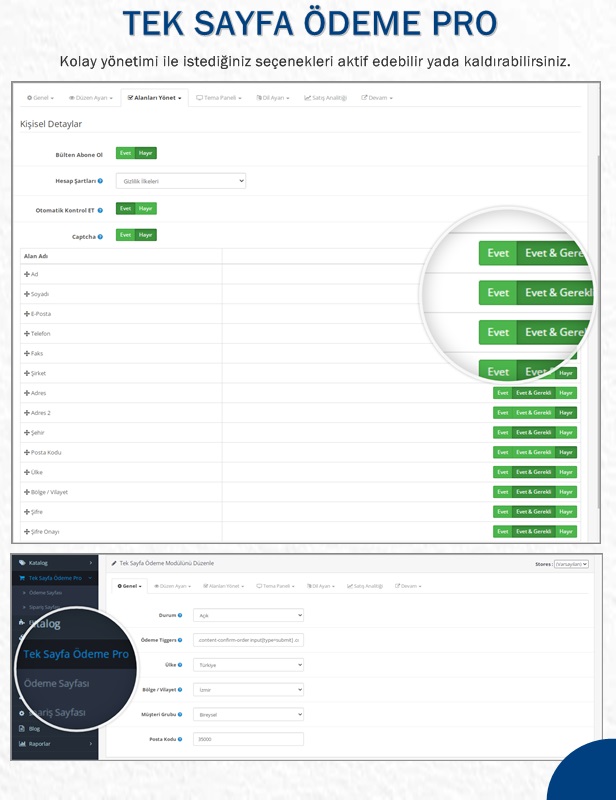Image resolution: width=616 pixels, height=800 pixels.
Task: Expand the Raporlar sidebar menu arrow
Action: 91,744
